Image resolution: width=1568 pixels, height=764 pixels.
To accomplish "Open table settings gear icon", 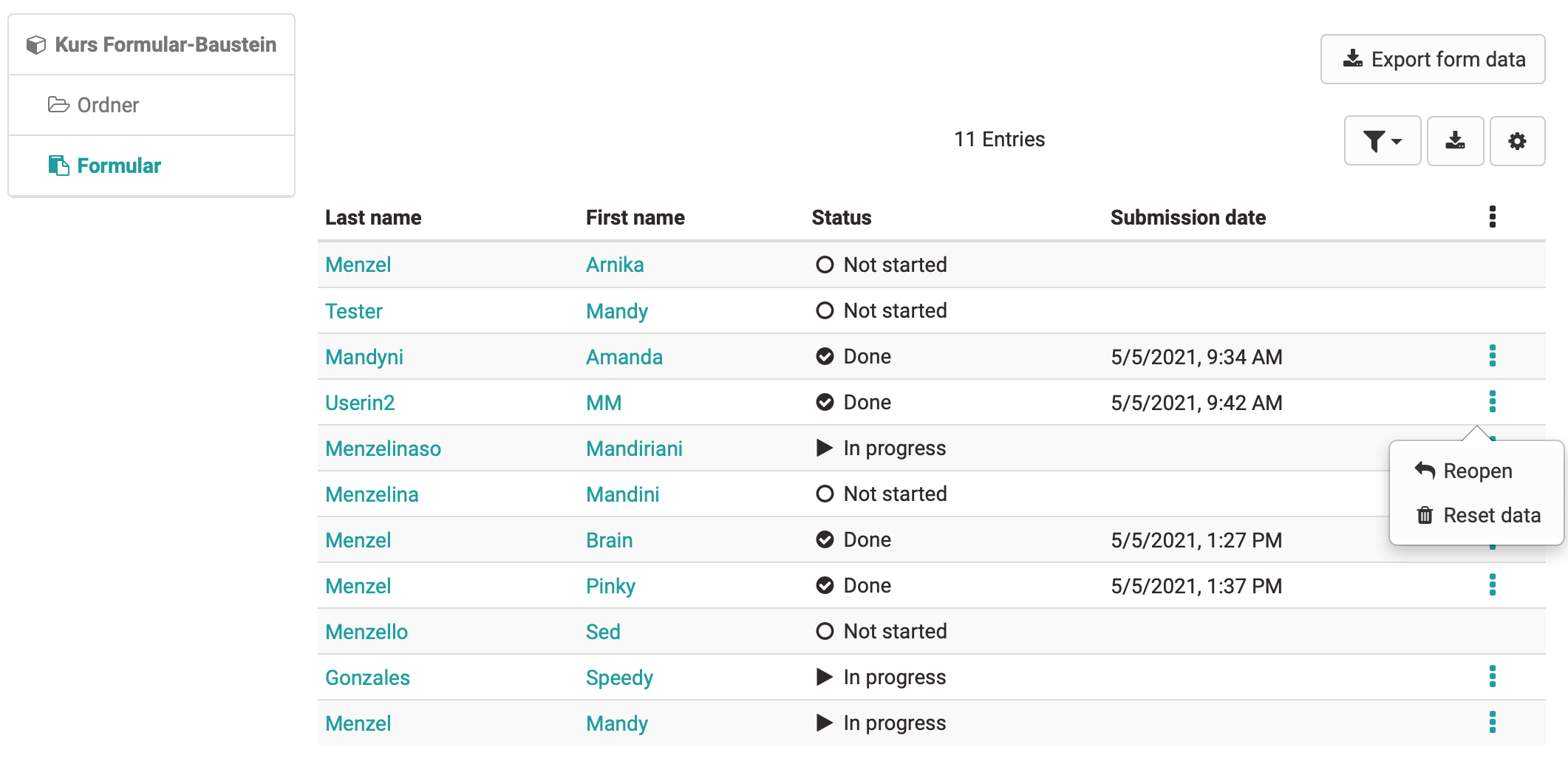I will pyautogui.click(x=1517, y=140).
